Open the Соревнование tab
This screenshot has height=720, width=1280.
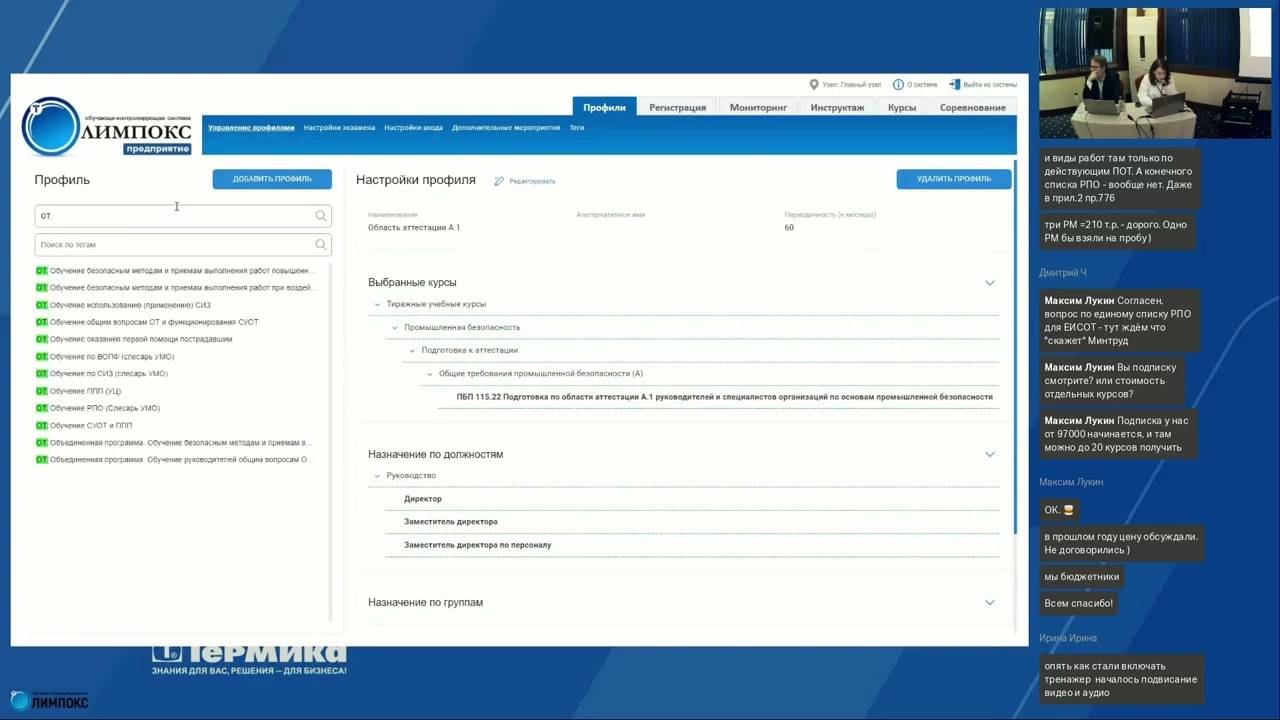point(972,107)
